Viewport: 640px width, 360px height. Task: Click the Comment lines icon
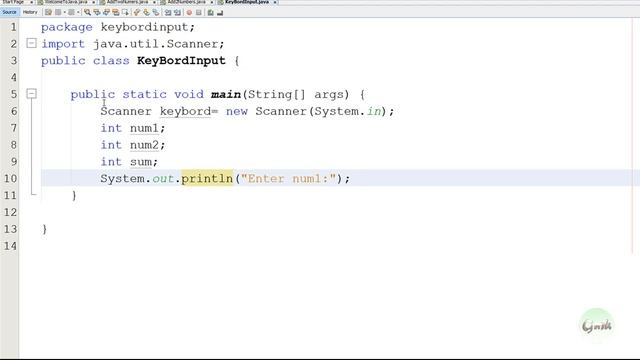[210, 12]
